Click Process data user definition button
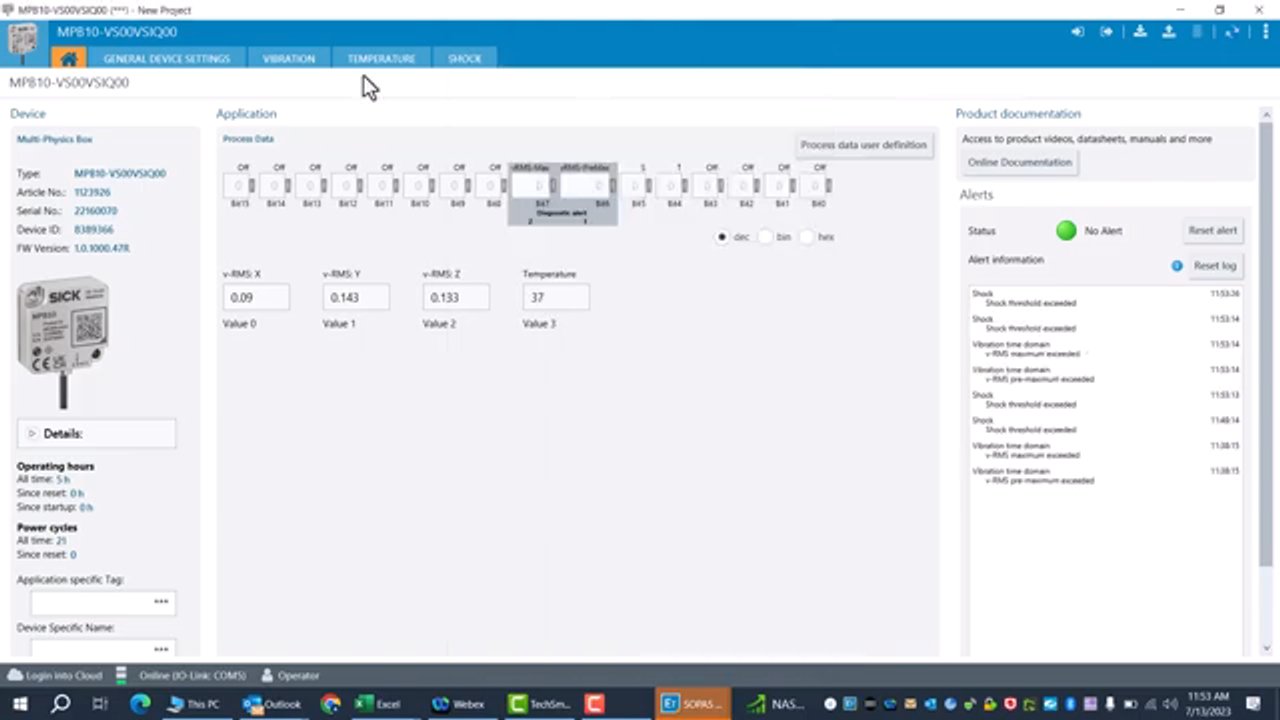The height and width of the screenshot is (720, 1280). [x=863, y=145]
